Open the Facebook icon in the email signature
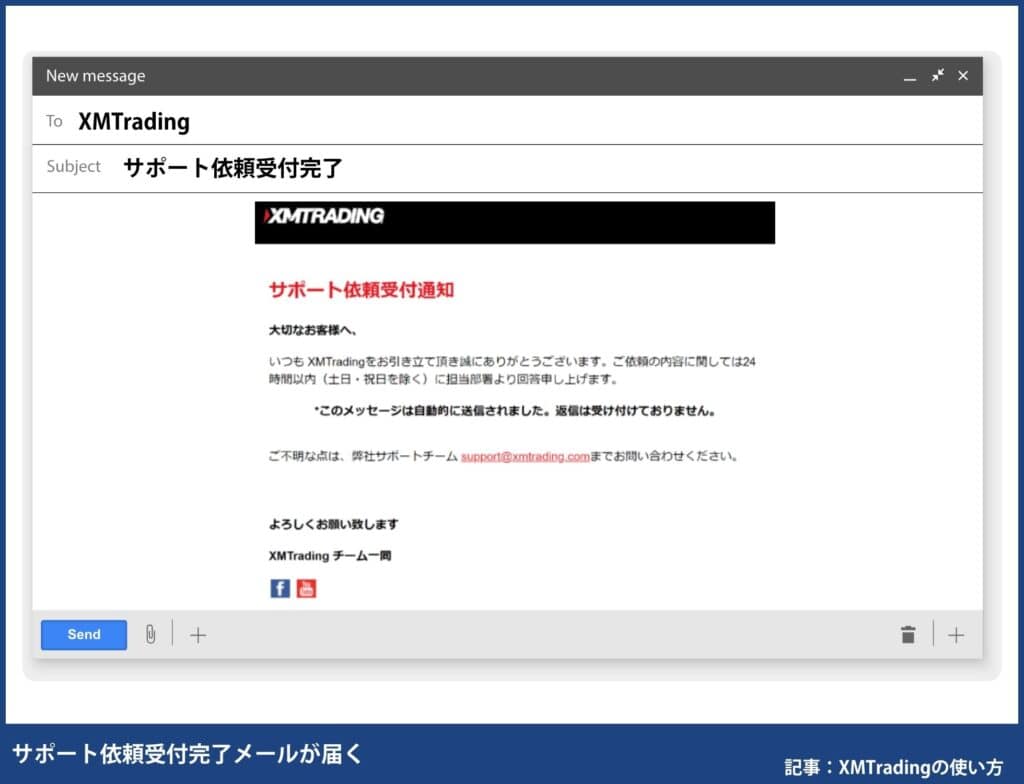This screenshot has width=1024, height=784. click(x=280, y=588)
